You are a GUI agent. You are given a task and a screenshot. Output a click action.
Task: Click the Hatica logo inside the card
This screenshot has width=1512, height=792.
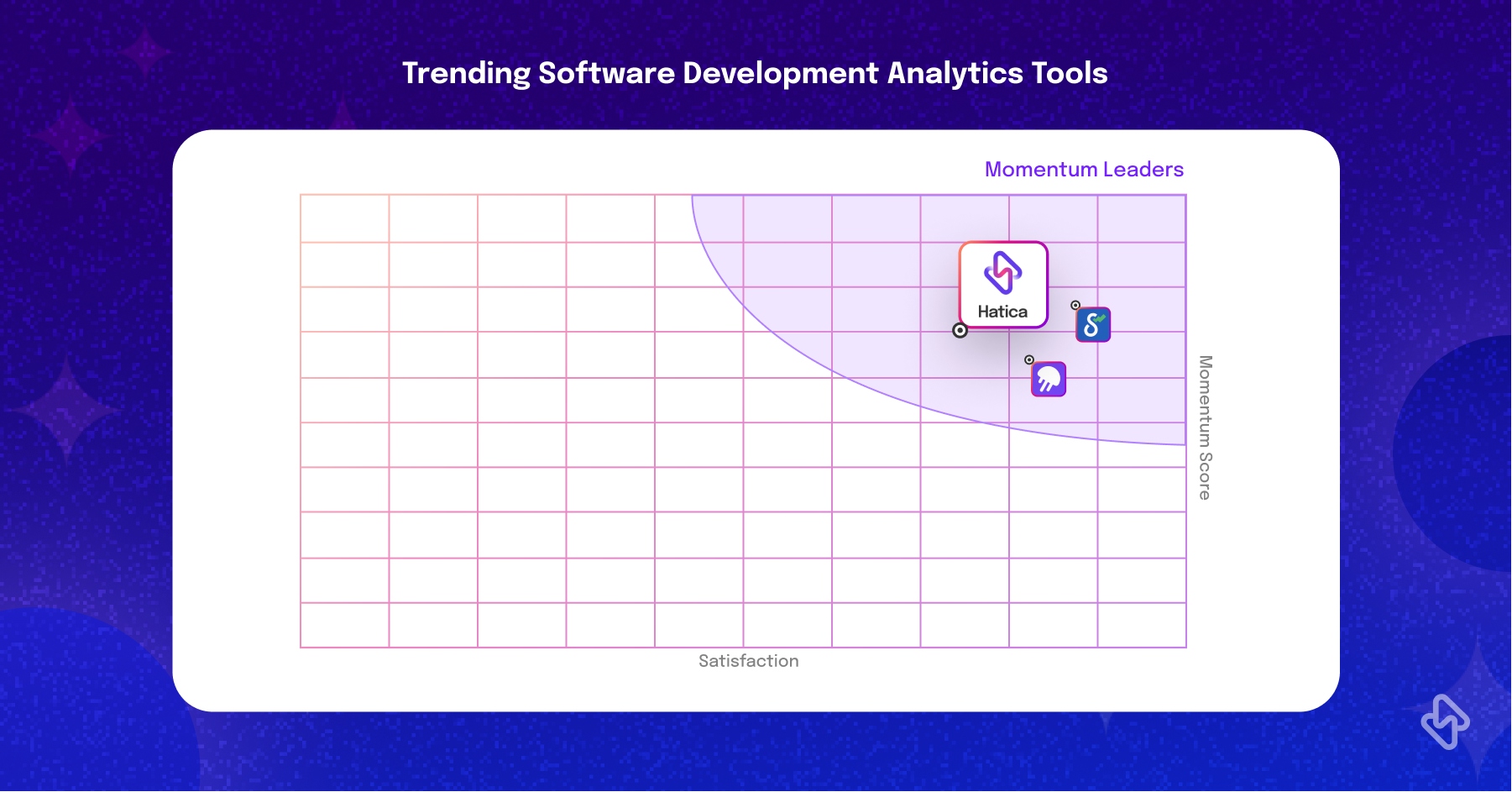point(1003,272)
